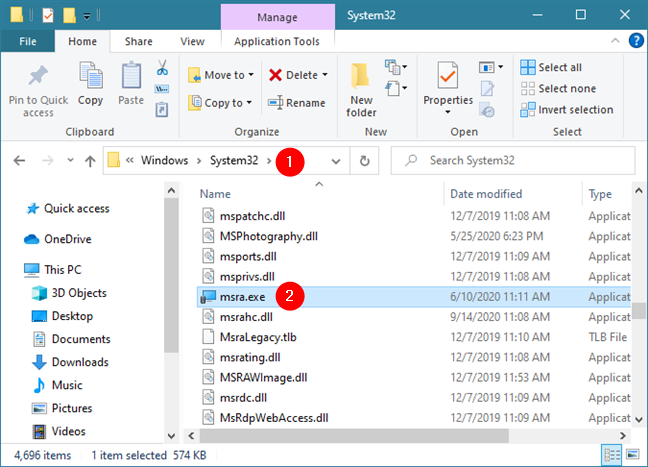The image size is (648, 467).
Task: Click the Manage contextual tab
Action: coord(277,17)
